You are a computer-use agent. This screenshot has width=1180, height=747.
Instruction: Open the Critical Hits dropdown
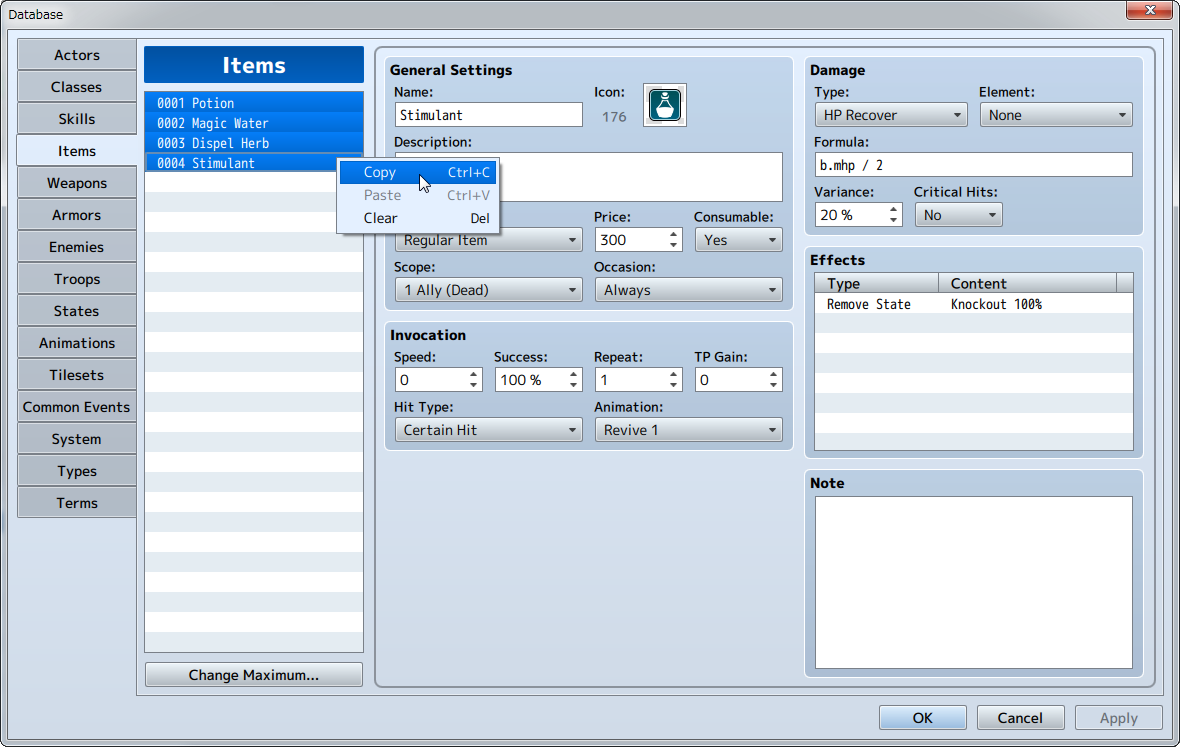[957, 215]
